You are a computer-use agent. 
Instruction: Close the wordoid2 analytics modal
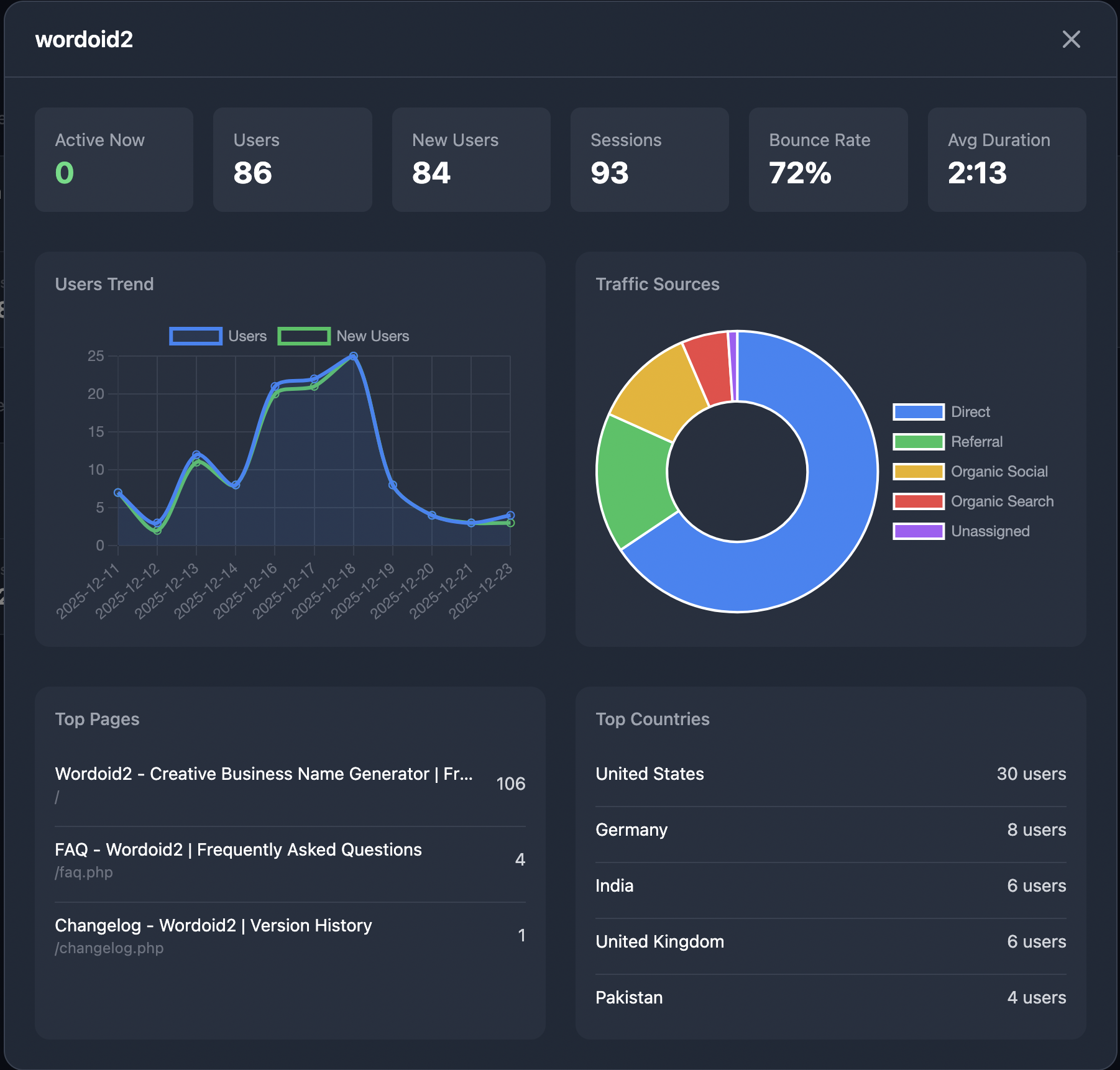[x=1072, y=40]
